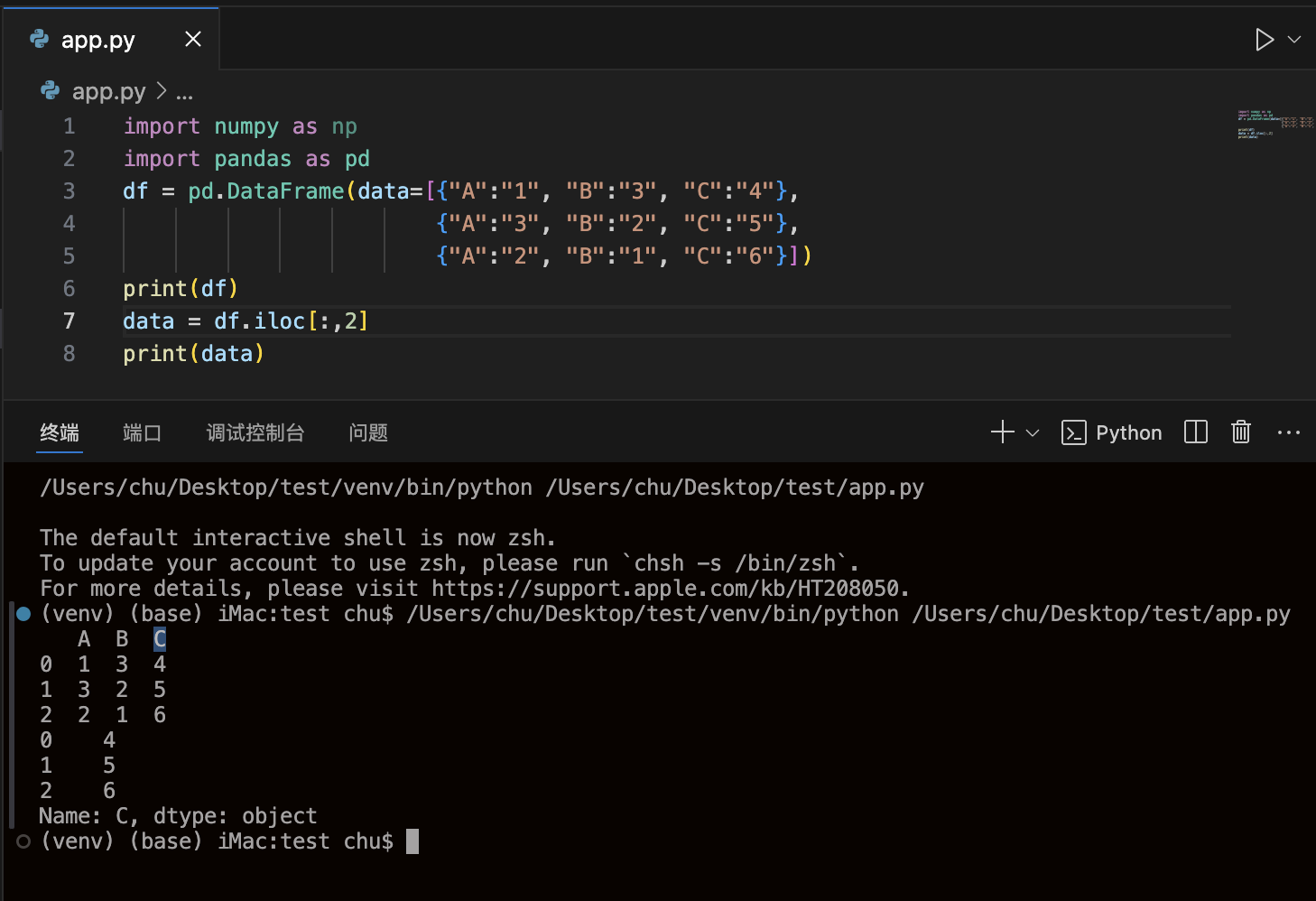The image size is (1316, 901).
Task: Run the Python file with play icon
Action: coord(1265,40)
